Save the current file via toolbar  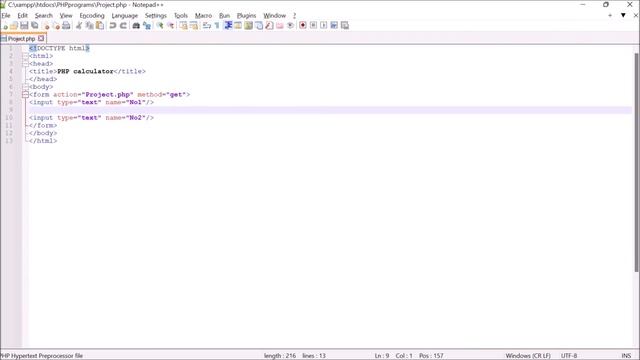24,26
